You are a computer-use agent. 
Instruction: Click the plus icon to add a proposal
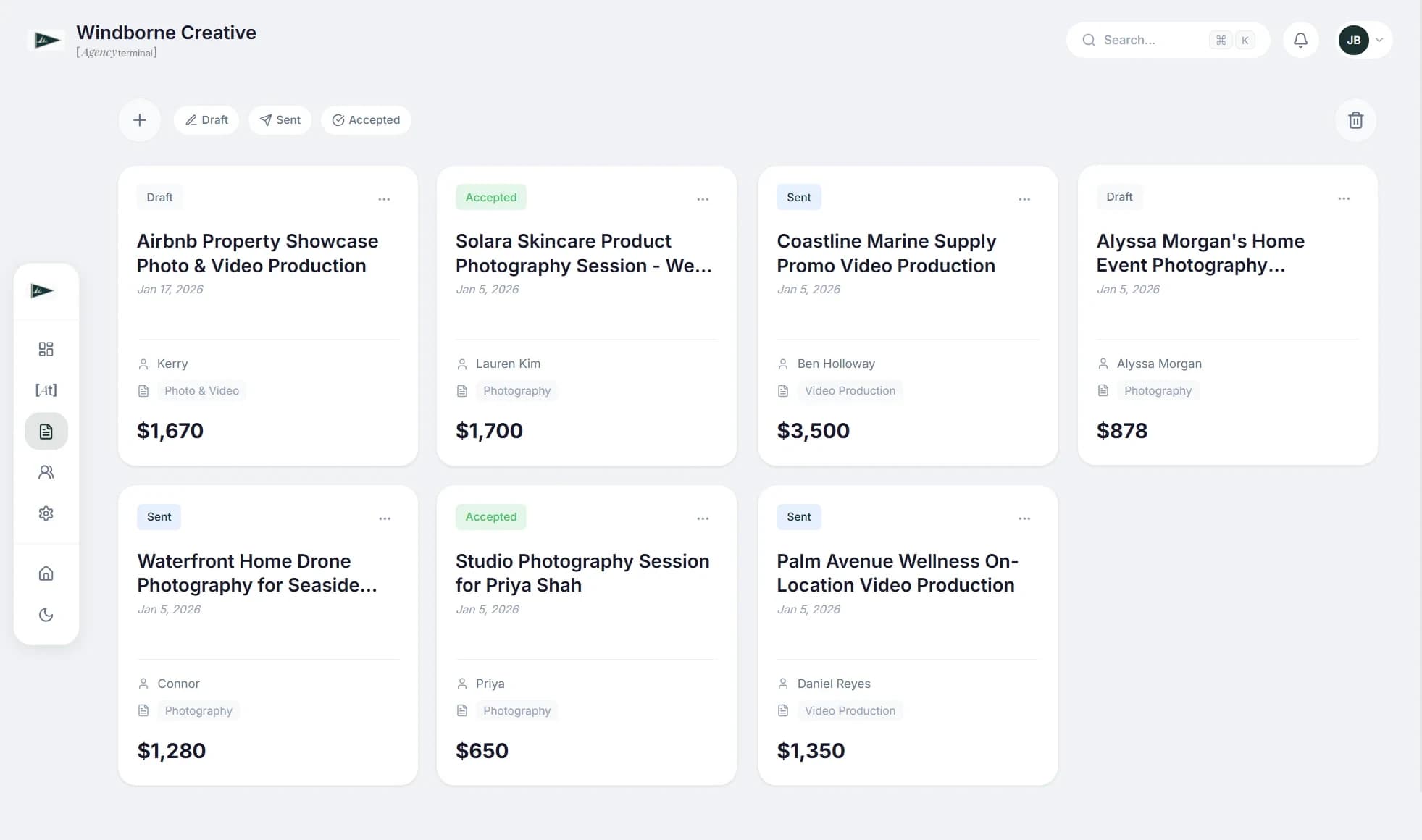(x=140, y=120)
